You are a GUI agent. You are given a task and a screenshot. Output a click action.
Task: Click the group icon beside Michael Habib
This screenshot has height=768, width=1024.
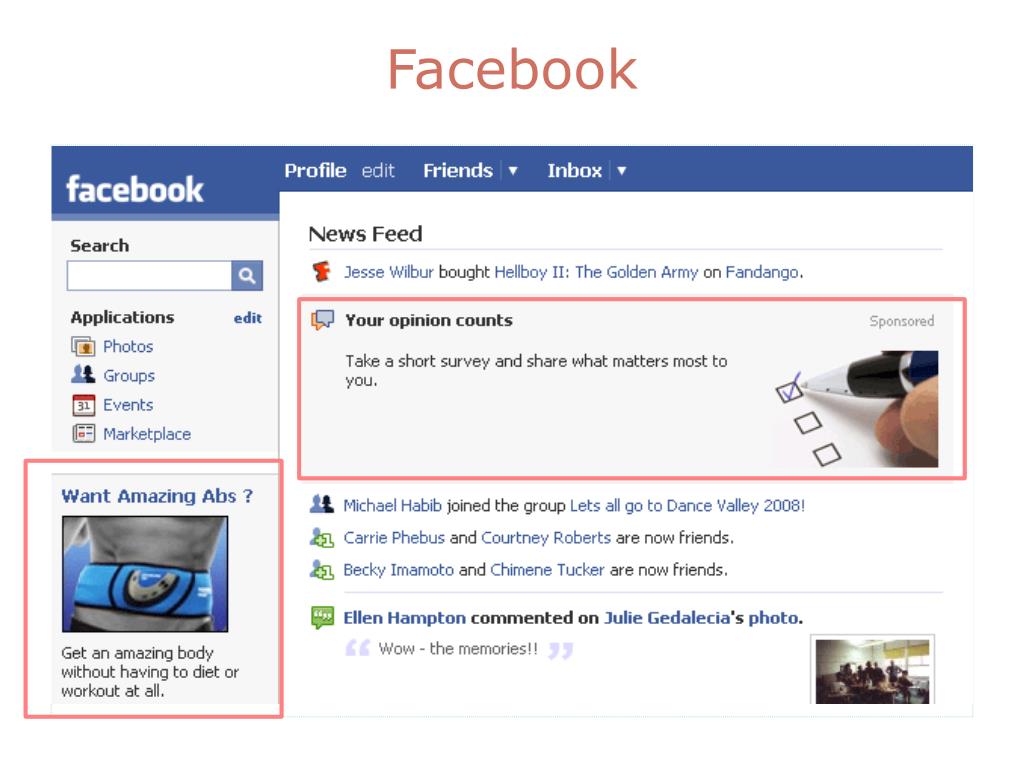point(321,504)
